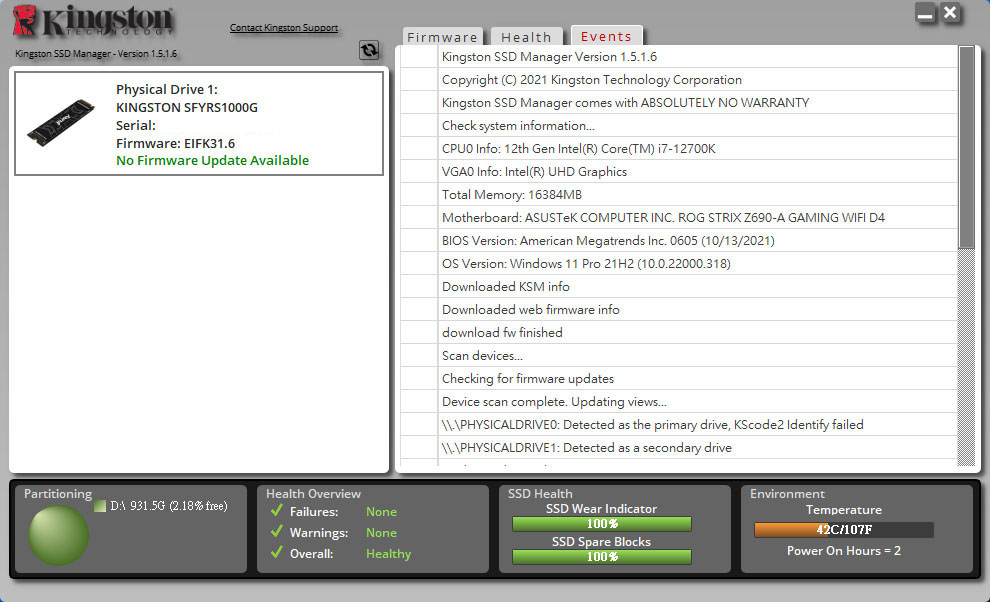Click the green D:\ legend square
This screenshot has width=990, height=602.
[100, 506]
